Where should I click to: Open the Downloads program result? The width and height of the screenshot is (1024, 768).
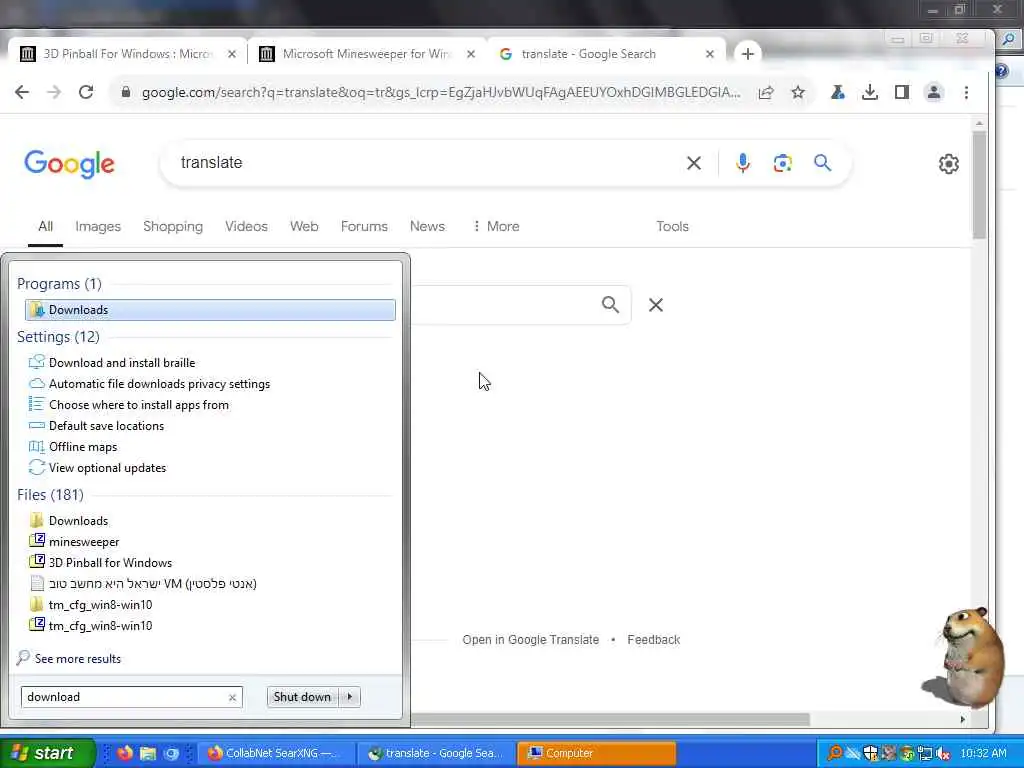[210, 310]
